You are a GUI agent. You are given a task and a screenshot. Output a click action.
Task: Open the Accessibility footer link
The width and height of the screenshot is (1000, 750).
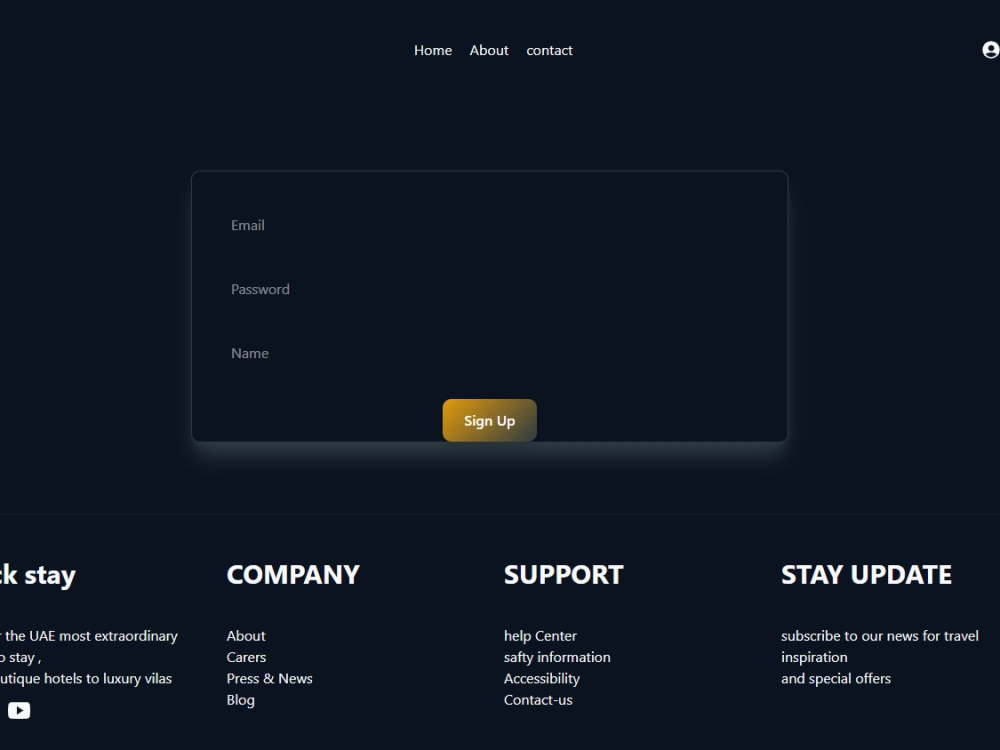(x=541, y=679)
